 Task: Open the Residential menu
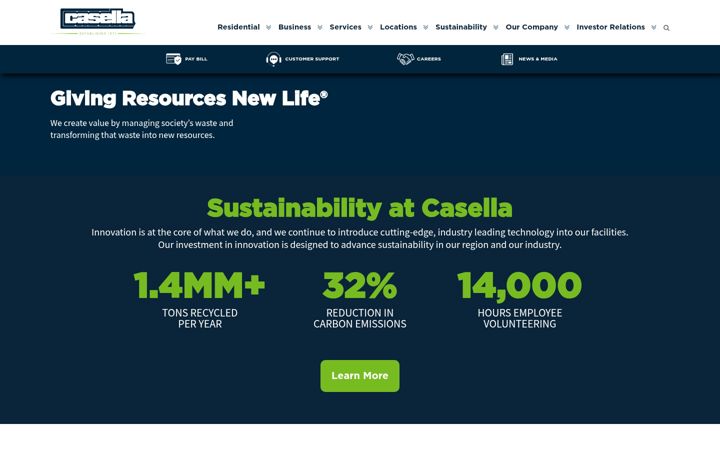[x=239, y=27]
